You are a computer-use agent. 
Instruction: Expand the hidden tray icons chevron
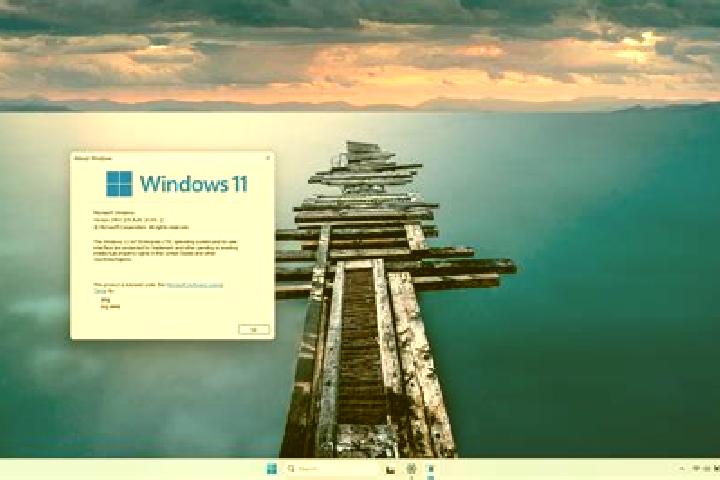(681, 469)
